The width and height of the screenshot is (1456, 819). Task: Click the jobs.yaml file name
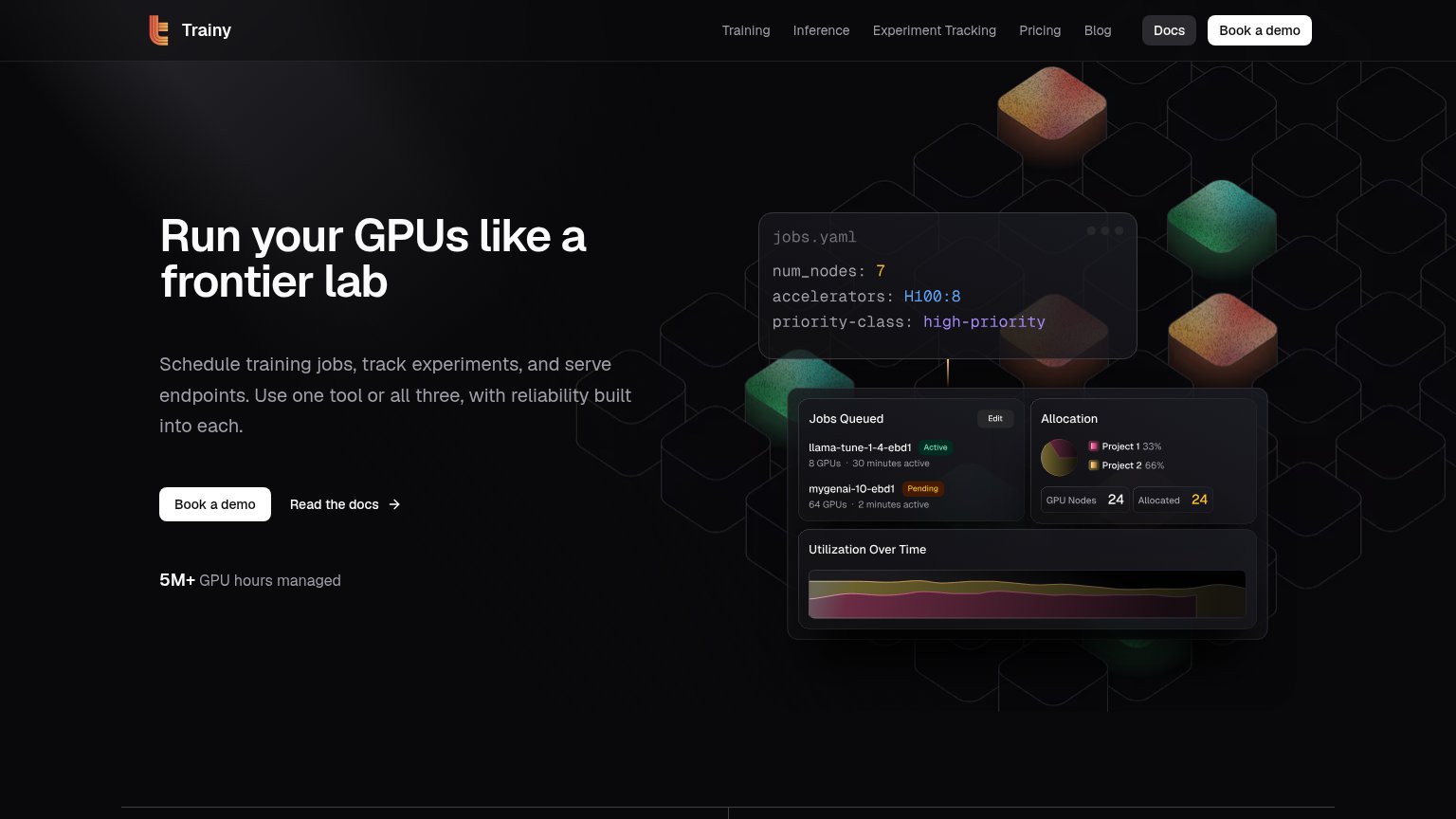814,237
